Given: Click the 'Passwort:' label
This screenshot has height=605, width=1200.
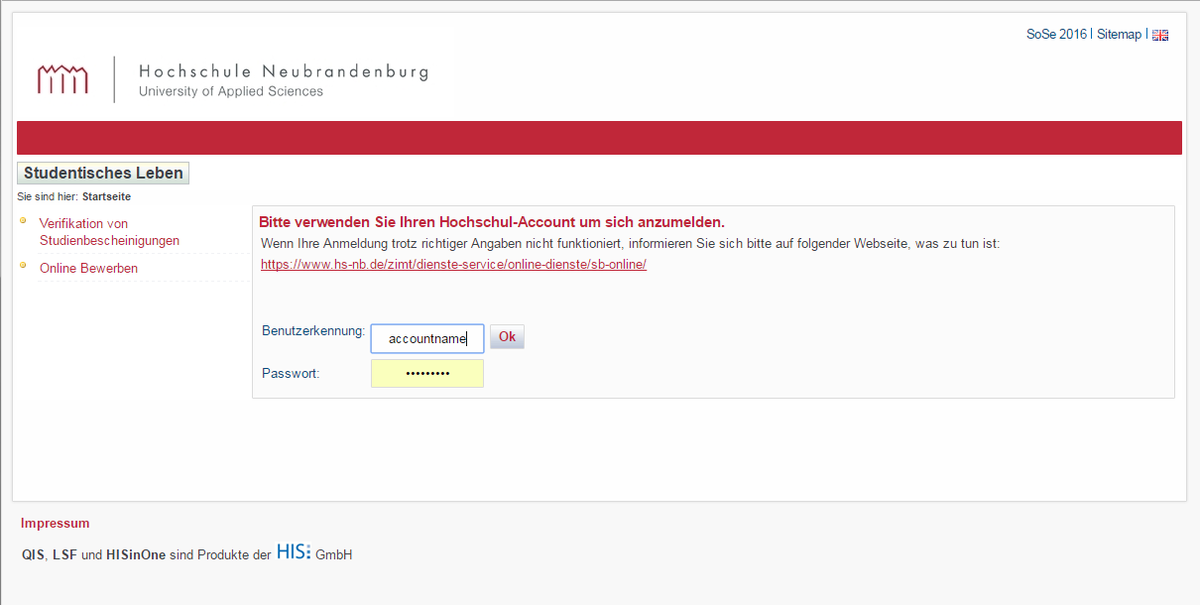Looking at the screenshot, I should click(x=291, y=373).
